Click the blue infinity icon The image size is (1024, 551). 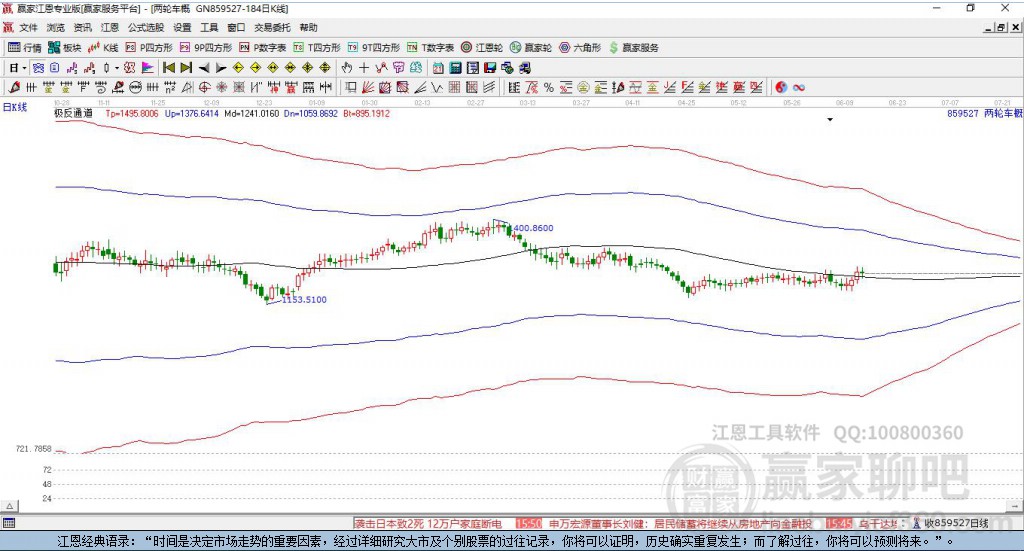pyautogui.click(x=799, y=87)
